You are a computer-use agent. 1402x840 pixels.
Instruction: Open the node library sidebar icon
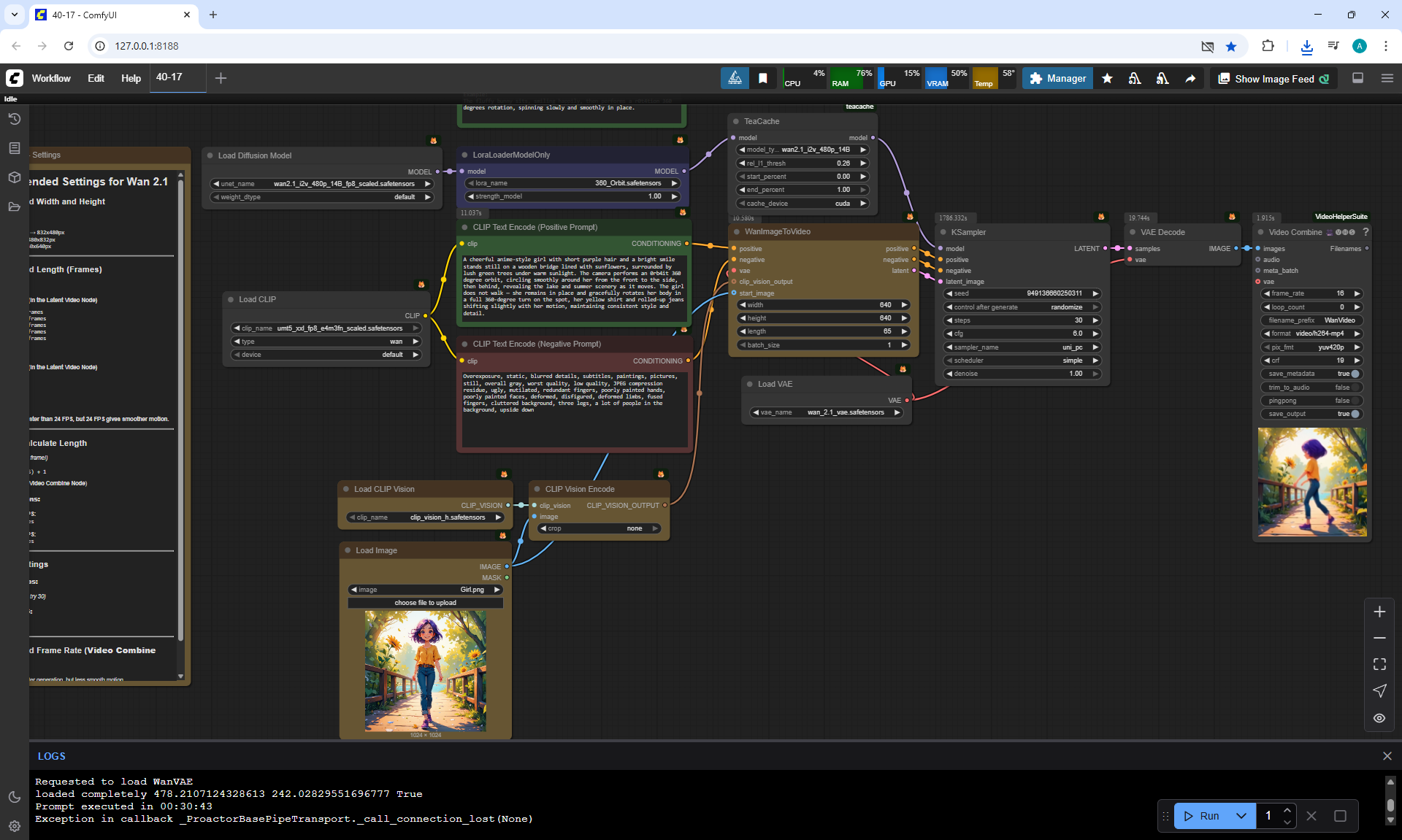[x=14, y=148]
